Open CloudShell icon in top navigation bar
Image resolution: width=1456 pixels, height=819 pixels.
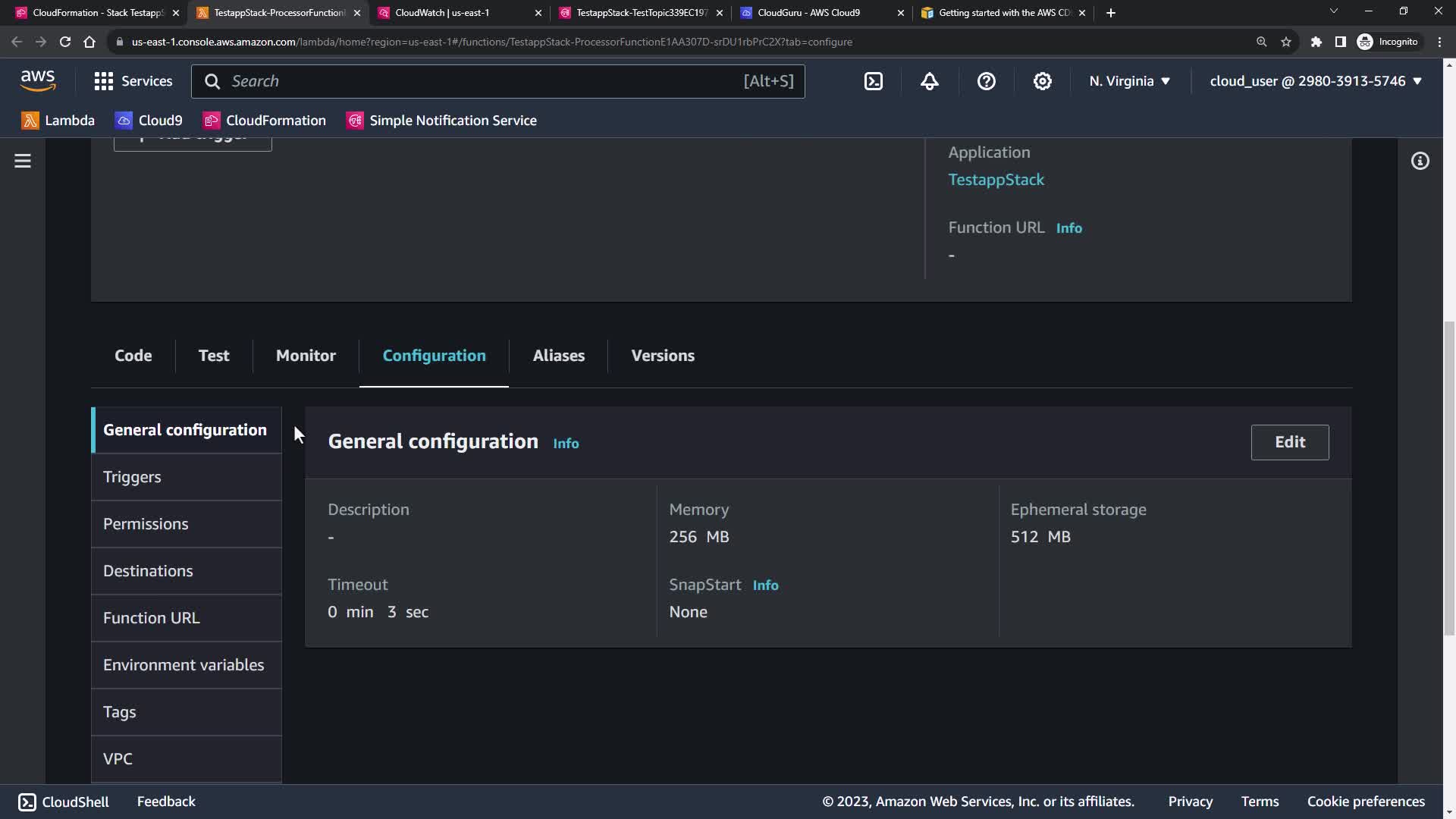point(874,81)
